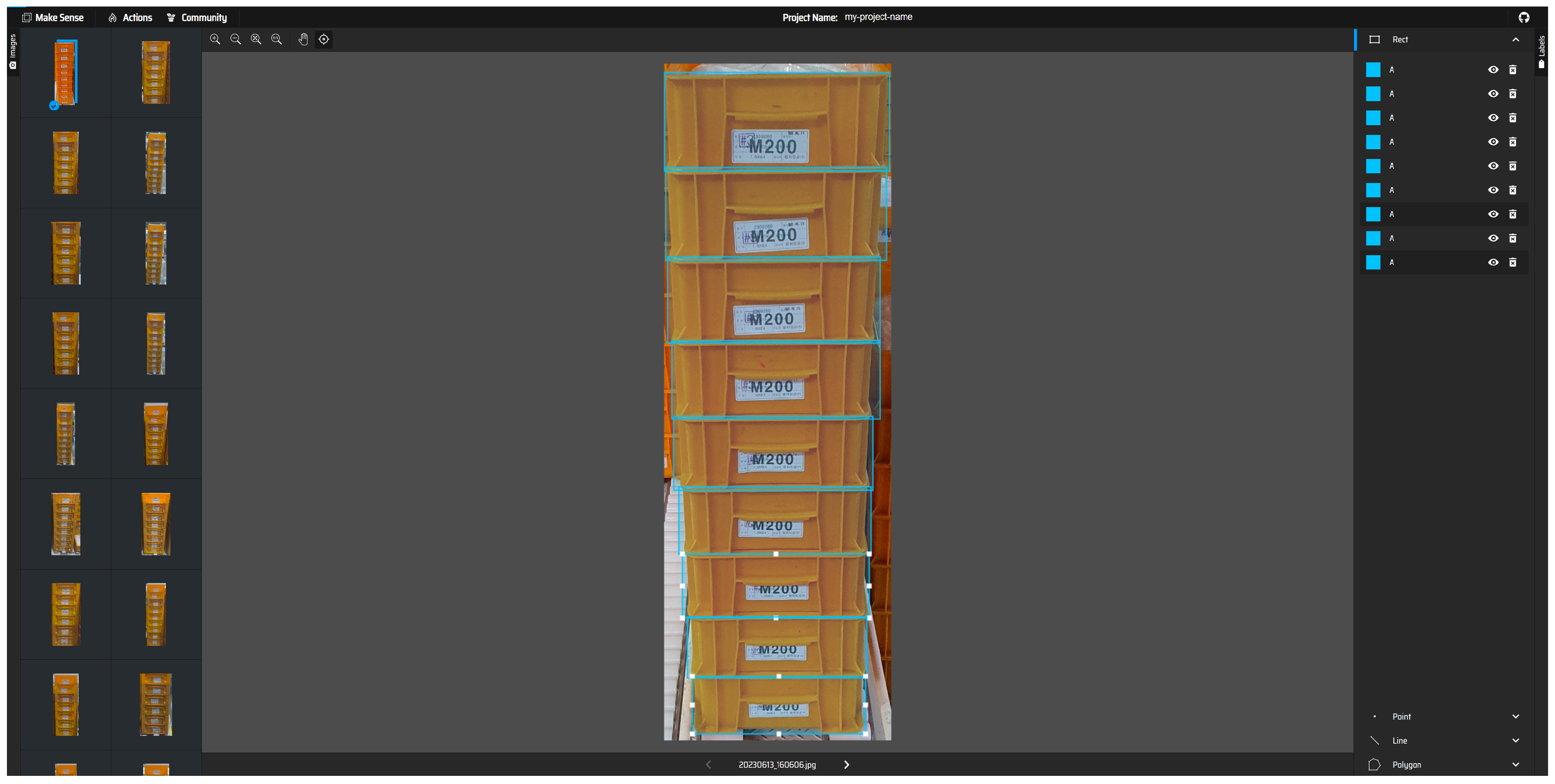Open the GitHub repository icon
This screenshot has width=1555, height=784.
point(1524,18)
